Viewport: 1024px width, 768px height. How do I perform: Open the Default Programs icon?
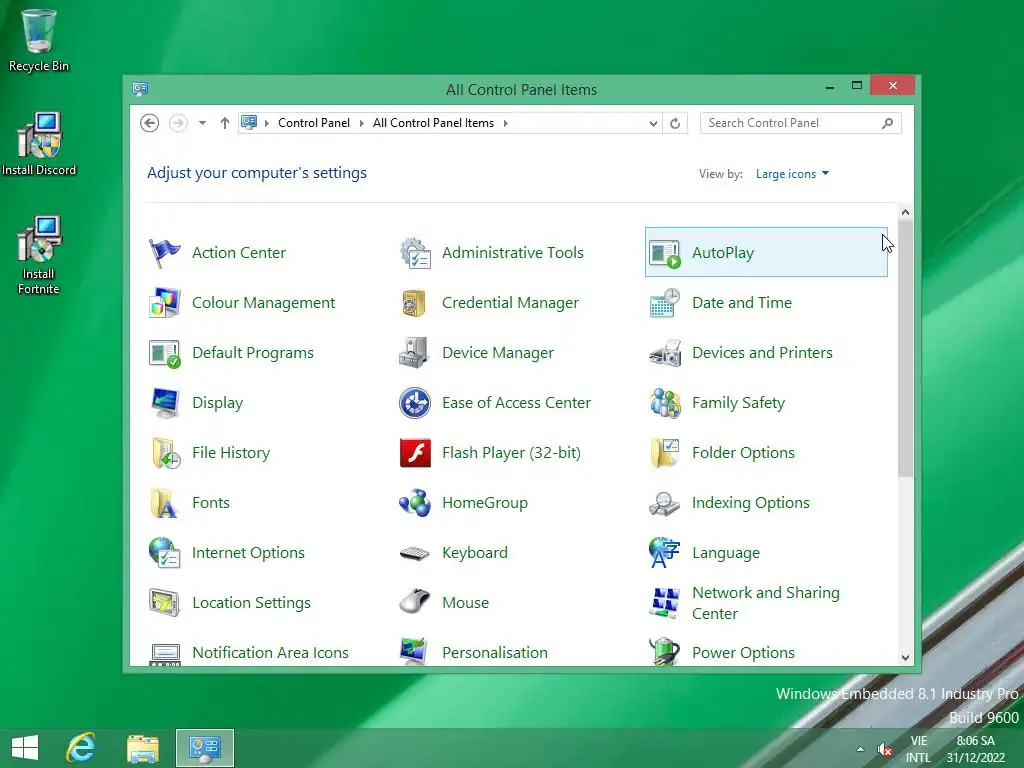165,353
